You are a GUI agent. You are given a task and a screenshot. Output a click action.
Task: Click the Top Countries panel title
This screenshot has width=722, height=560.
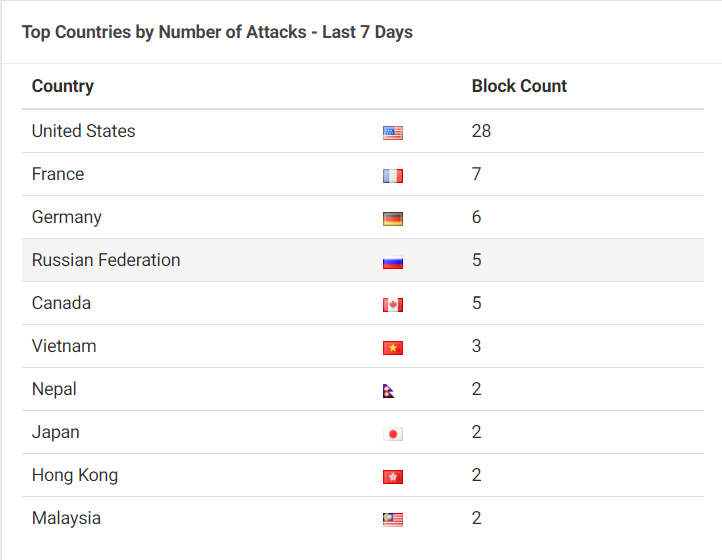[217, 32]
